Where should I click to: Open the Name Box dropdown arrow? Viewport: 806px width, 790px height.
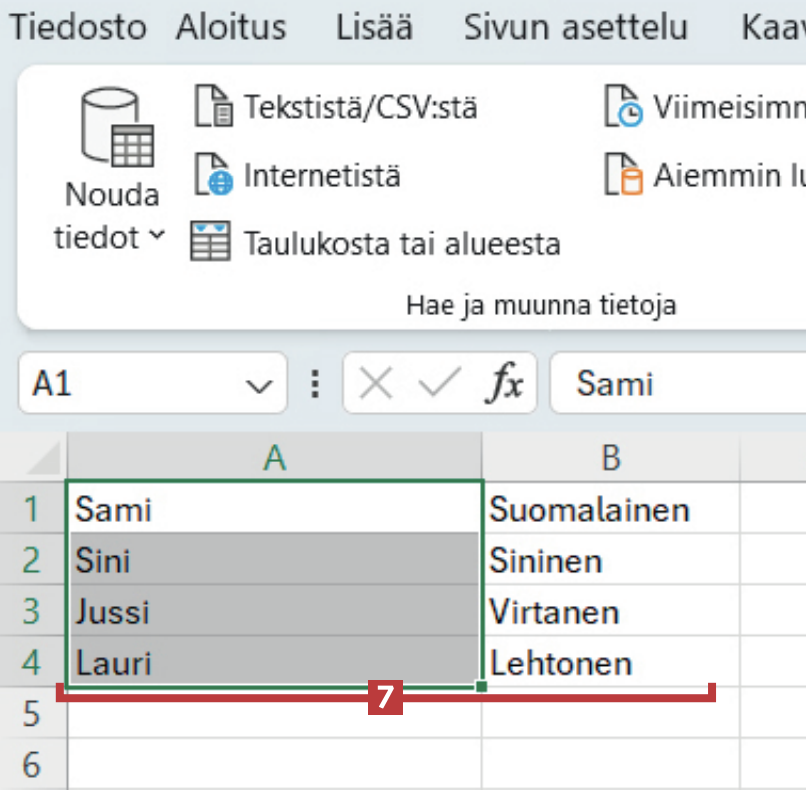click(x=259, y=385)
